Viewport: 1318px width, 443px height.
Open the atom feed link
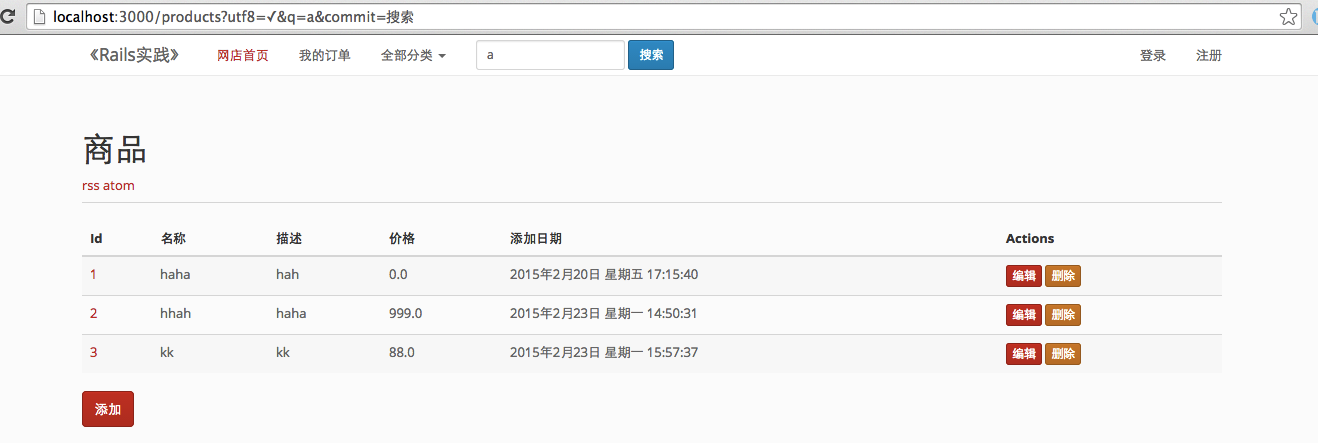click(x=118, y=186)
